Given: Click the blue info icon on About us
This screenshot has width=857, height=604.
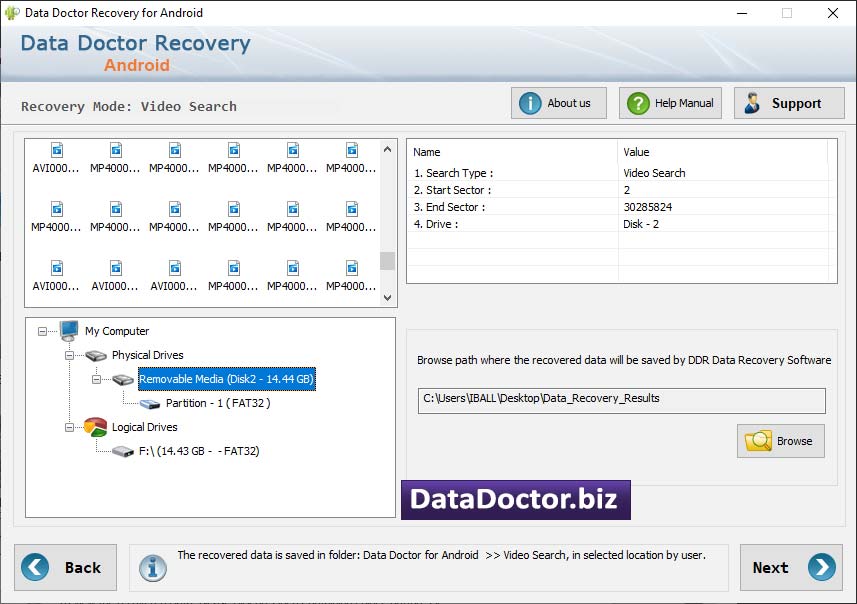Looking at the screenshot, I should click(530, 102).
